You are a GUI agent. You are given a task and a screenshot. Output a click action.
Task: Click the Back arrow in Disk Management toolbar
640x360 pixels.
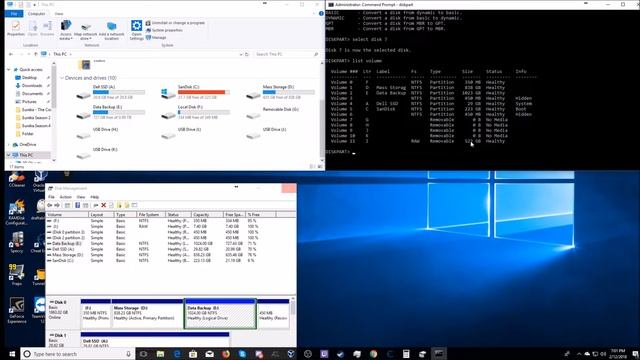click(x=50, y=205)
